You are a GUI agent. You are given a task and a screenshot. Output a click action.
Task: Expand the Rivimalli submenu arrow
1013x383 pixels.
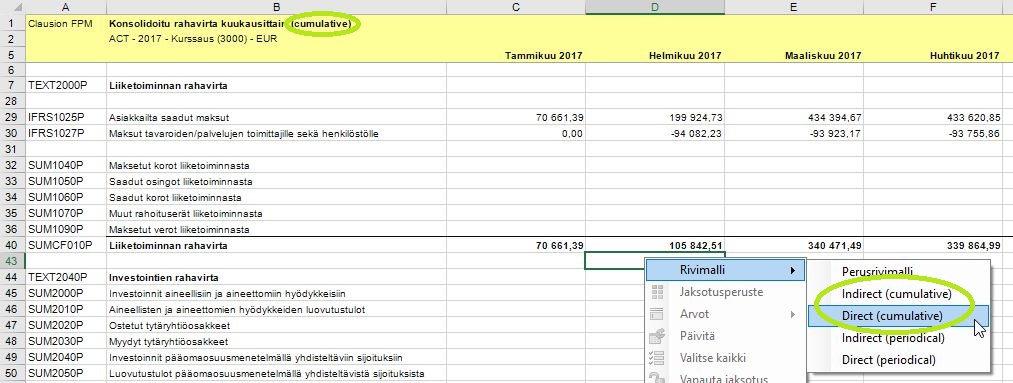coord(793,270)
